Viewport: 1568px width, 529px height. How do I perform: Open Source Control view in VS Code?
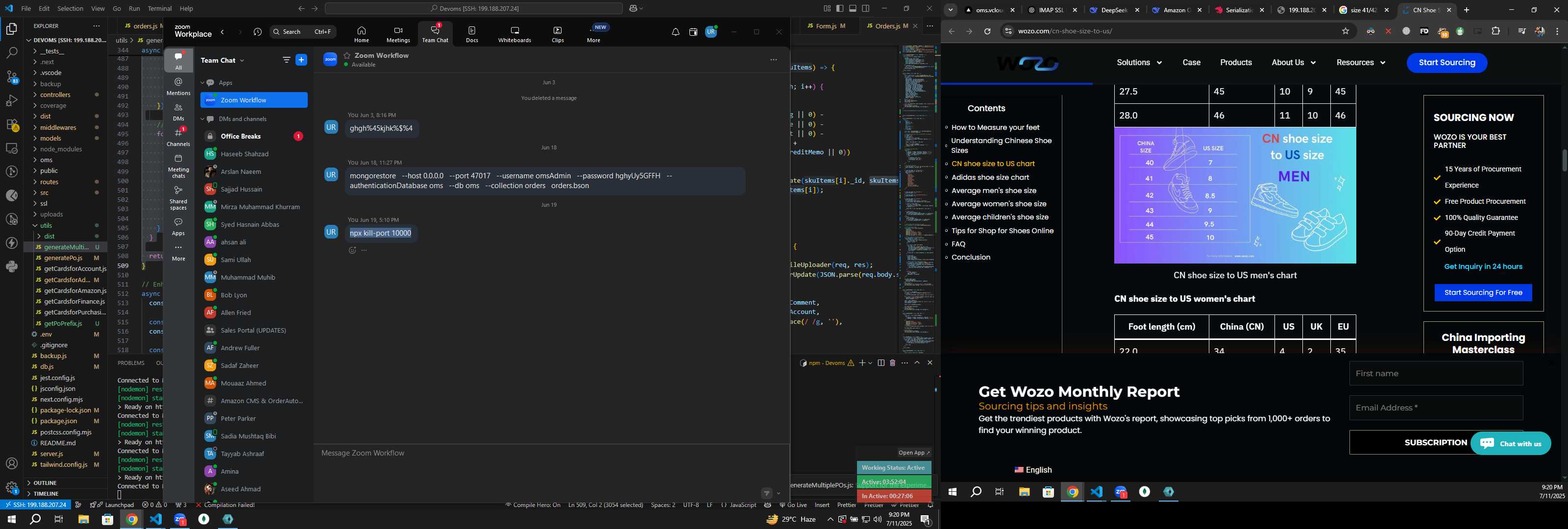[x=12, y=77]
